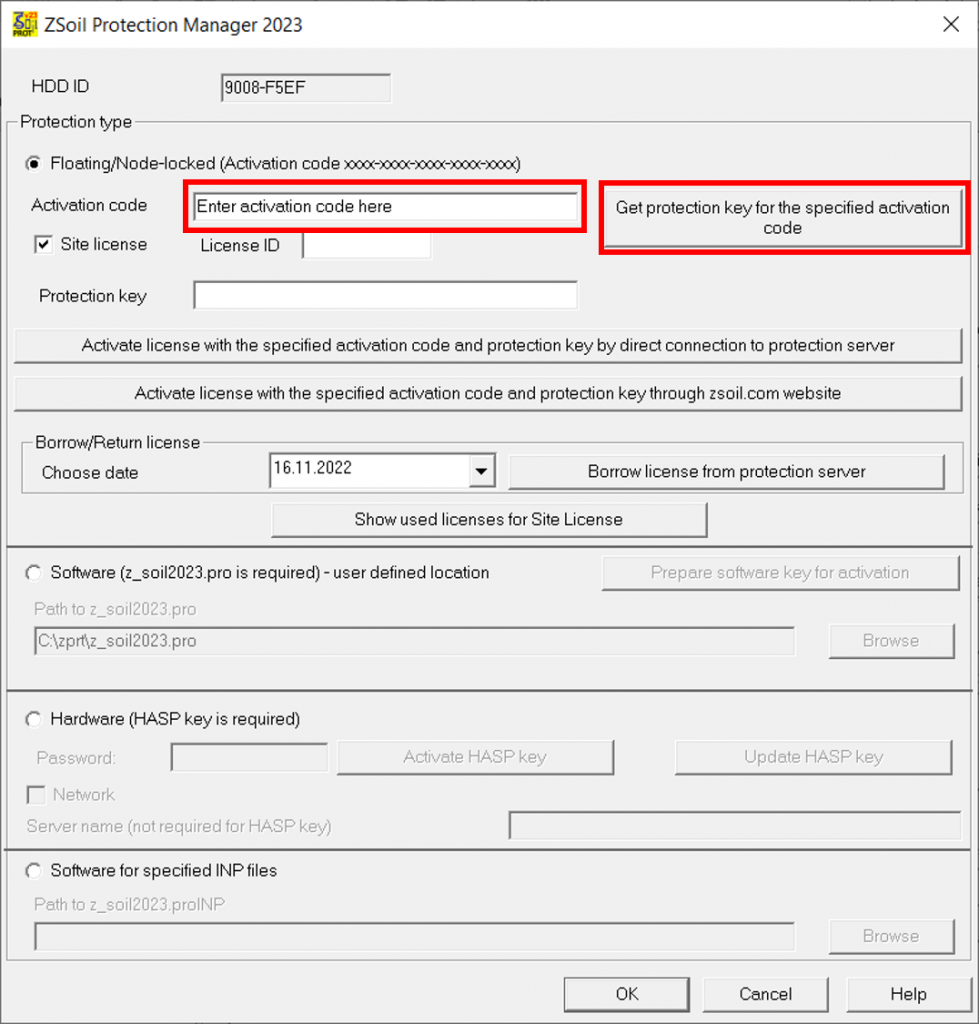Toggle the Site license checkbox
Image resolution: width=979 pixels, height=1024 pixels.
tap(43, 244)
